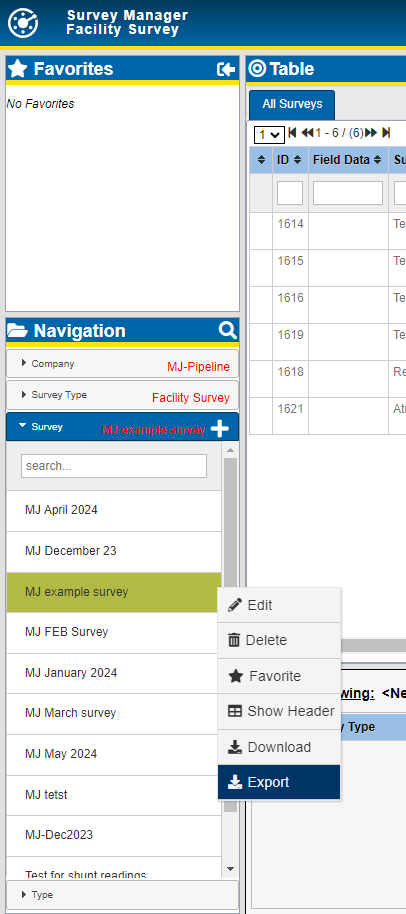Go to next page of table
The image size is (406, 914).
(x=370, y=133)
